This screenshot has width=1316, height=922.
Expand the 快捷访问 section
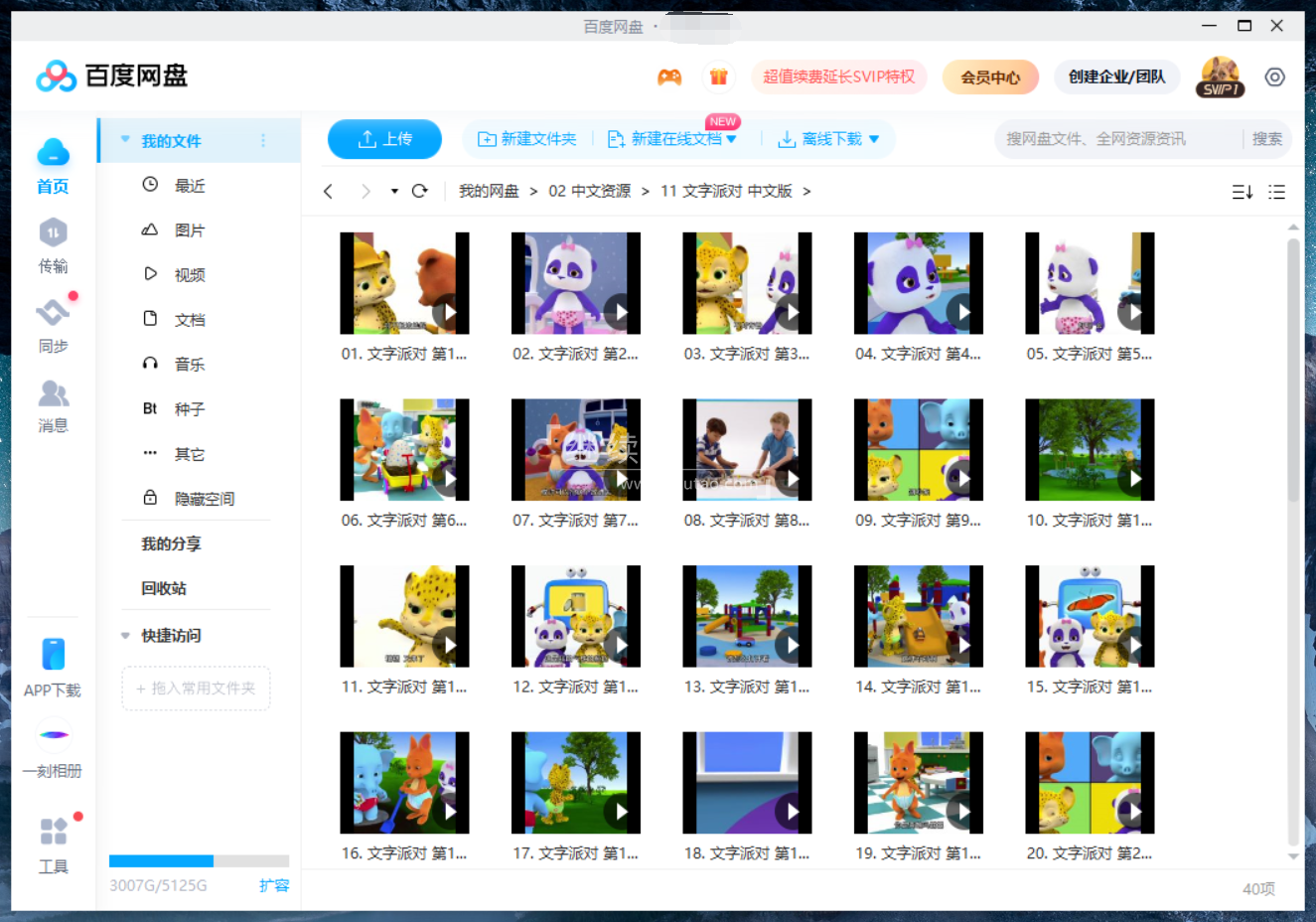pyautogui.click(x=124, y=635)
